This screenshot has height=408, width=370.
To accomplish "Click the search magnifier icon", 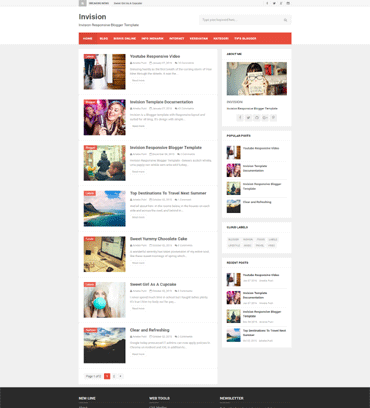I will click(285, 20).
